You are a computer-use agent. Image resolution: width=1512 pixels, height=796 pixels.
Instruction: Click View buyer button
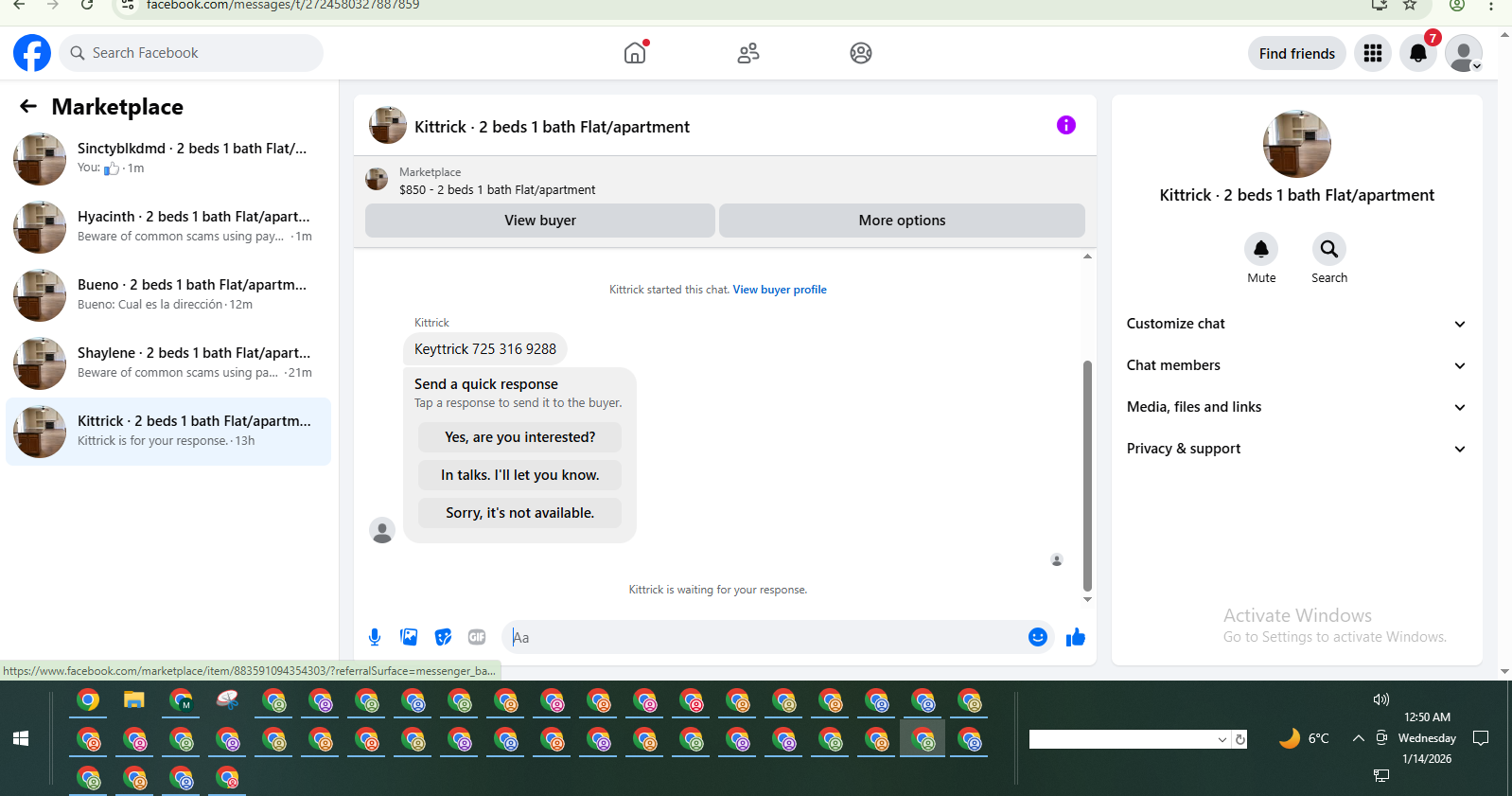540,221
